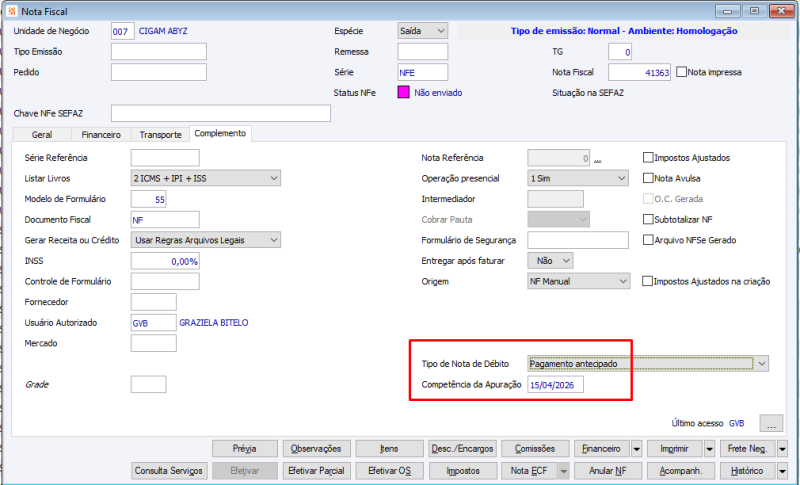Click the ellipsis next to Nota Referência
Screen dimensions: 800x485
(597, 159)
